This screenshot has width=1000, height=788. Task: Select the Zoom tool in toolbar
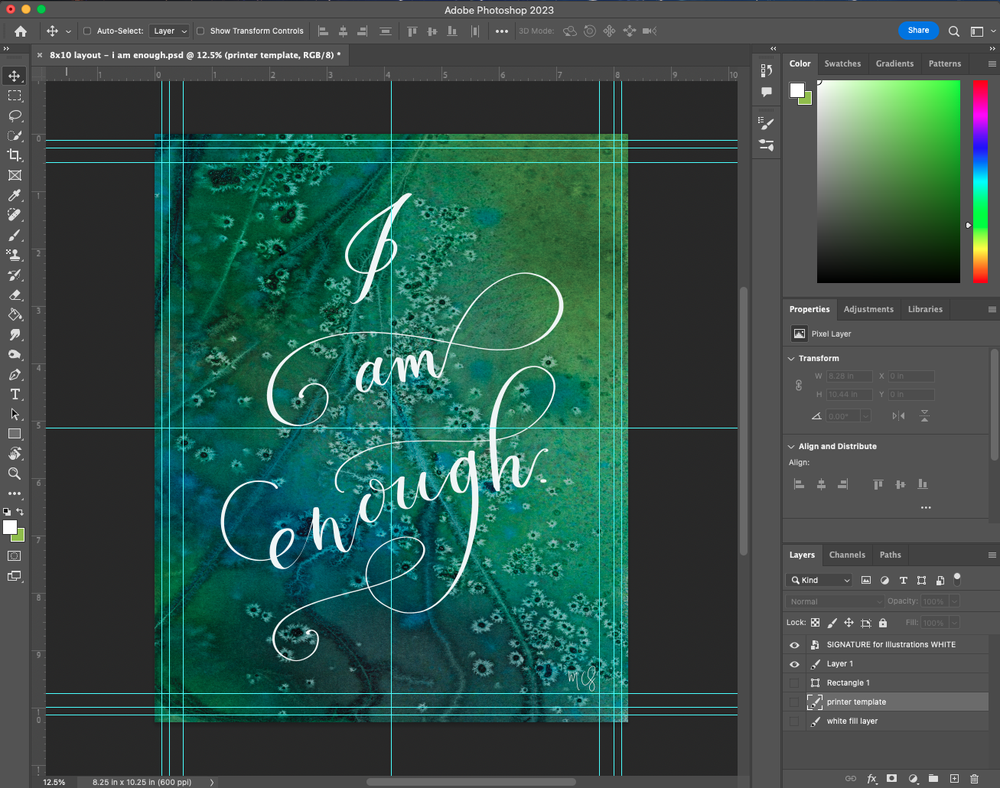(14, 474)
